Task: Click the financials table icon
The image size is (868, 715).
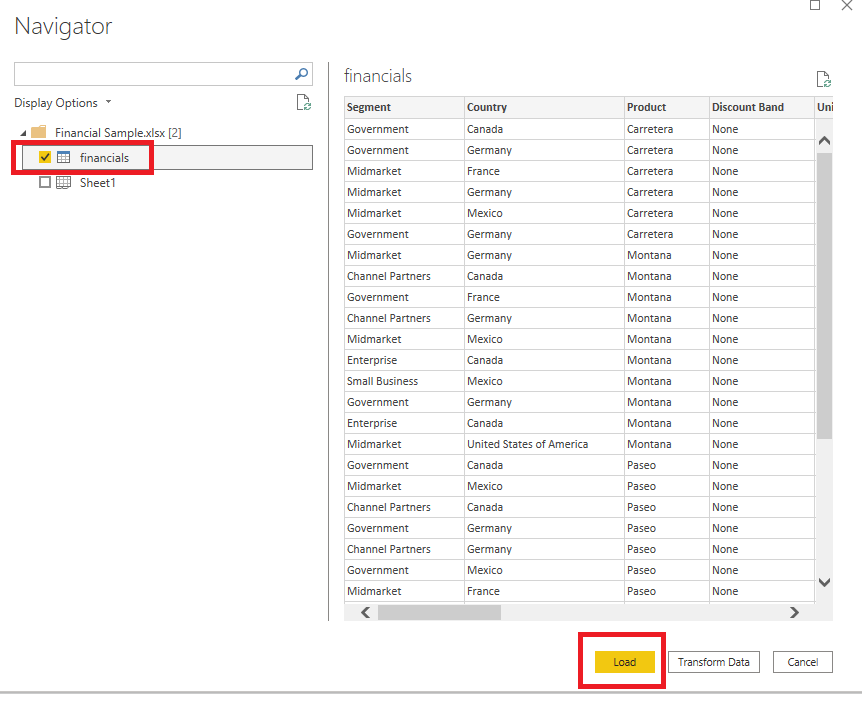Action: tap(63, 158)
